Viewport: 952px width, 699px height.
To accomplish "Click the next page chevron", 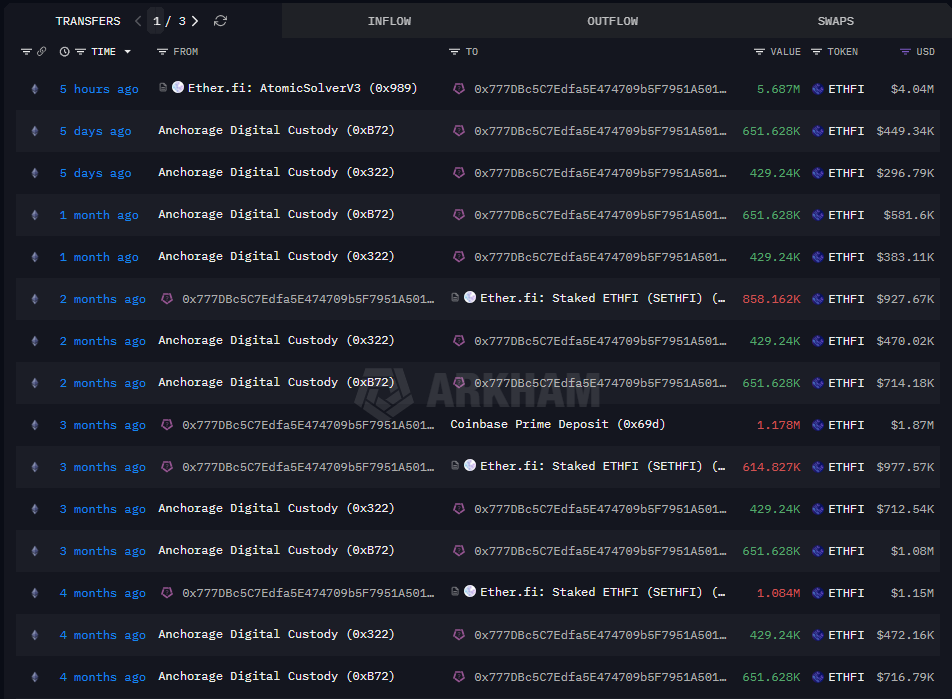I will click(x=196, y=21).
